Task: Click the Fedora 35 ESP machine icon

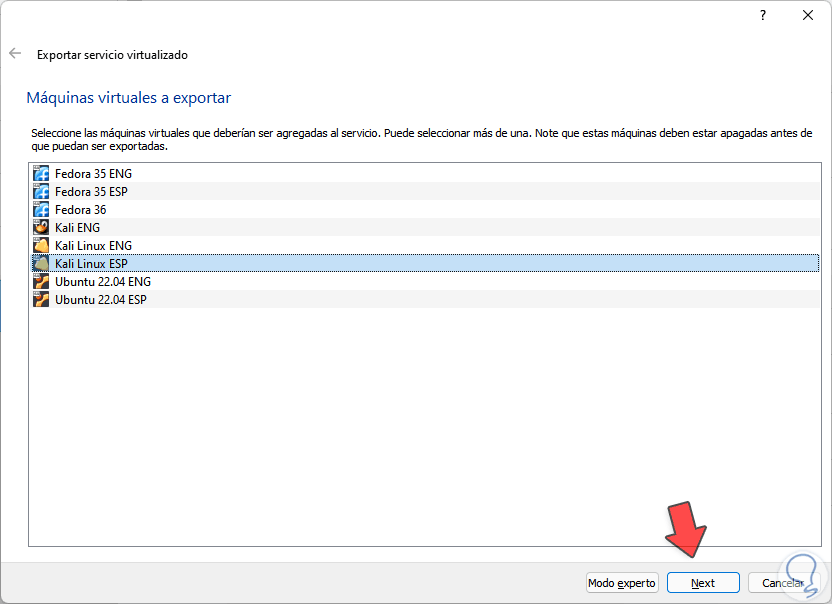Action: [x=41, y=192]
